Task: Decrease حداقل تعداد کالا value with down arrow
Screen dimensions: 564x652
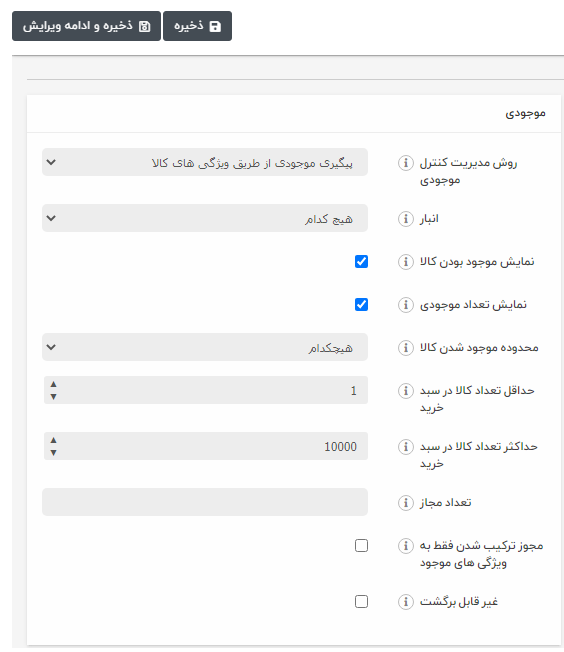Action: pyautogui.click(x=53, y=397)
